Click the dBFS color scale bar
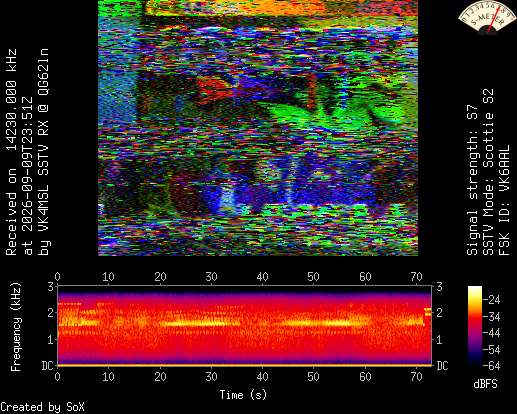The height and width of the screenshot is (414, 517). click(x=475, y=326)
